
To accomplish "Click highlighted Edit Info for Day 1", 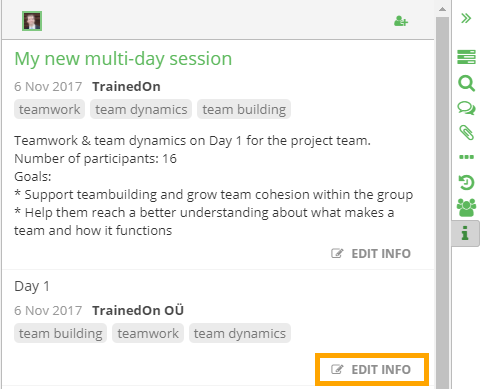I will pos(371,370).
